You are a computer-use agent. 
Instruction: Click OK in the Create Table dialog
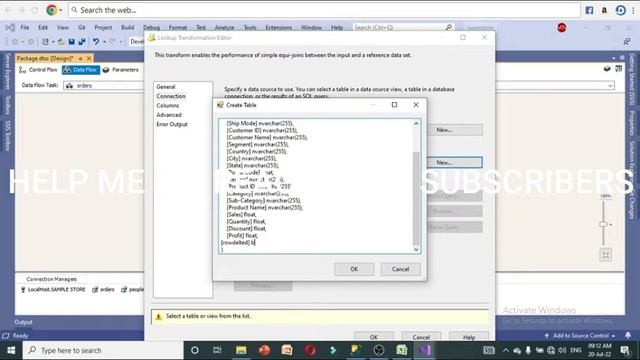point(354,269)
